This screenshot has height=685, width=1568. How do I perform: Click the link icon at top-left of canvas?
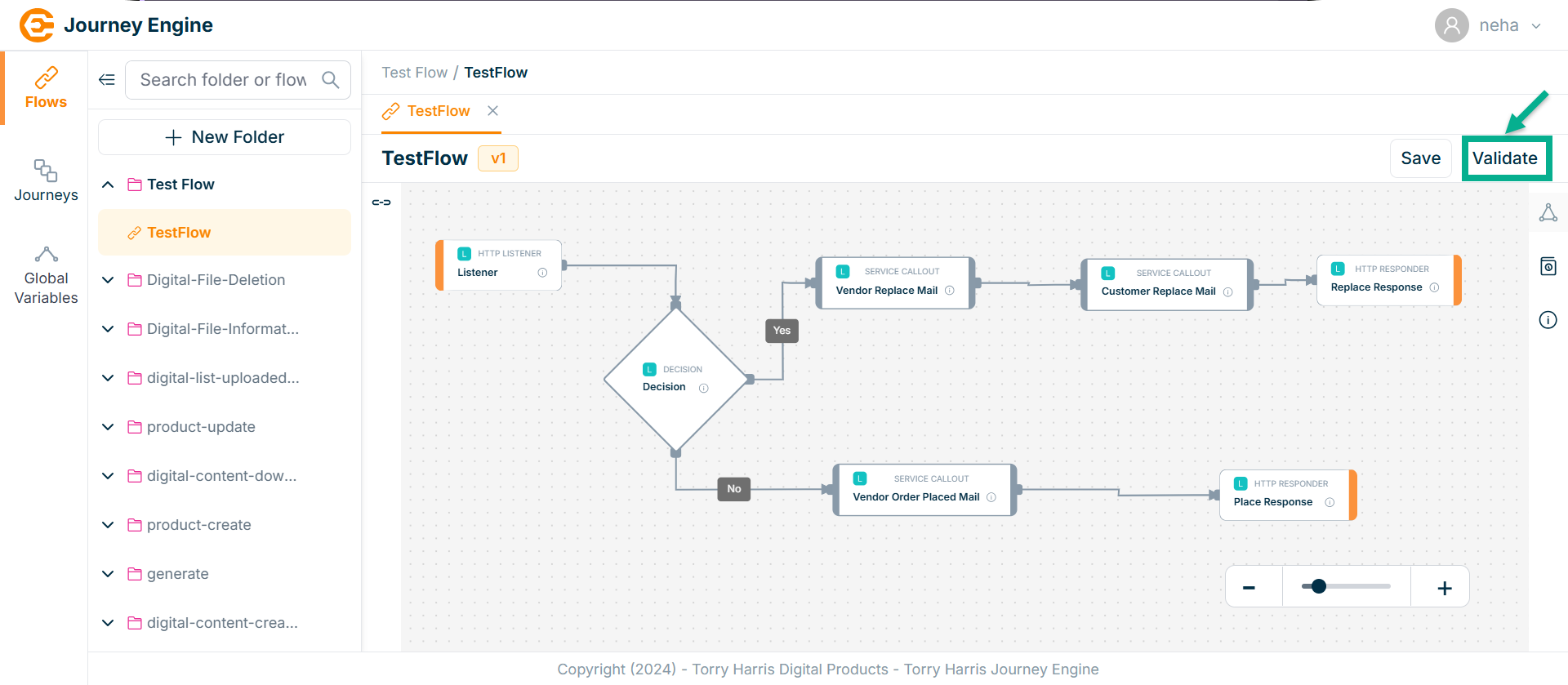381,202
